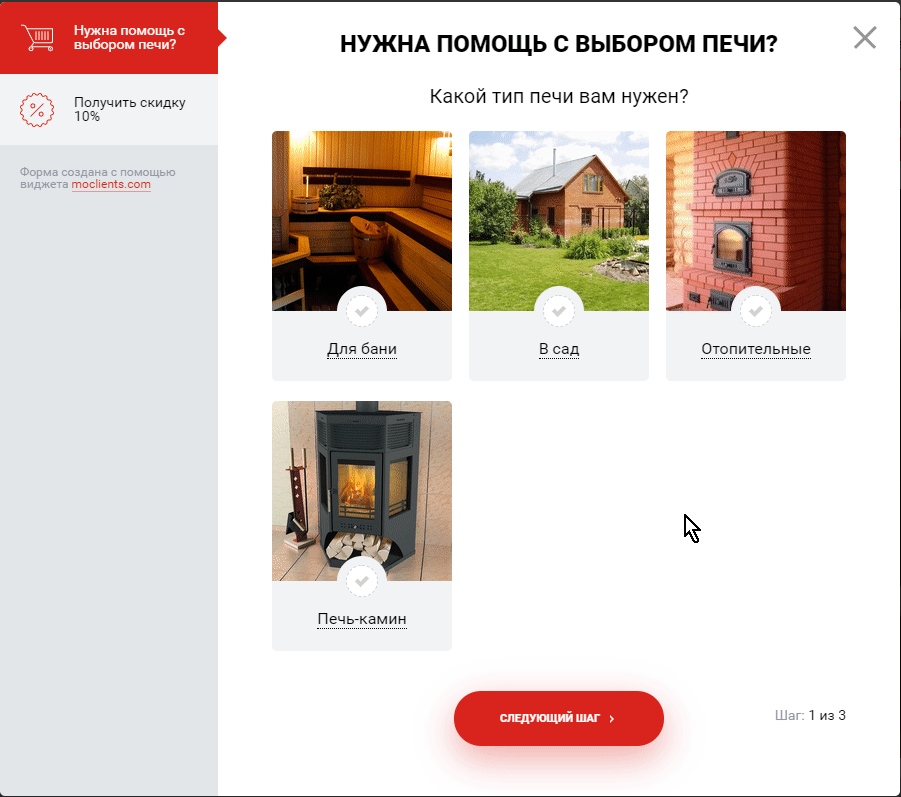Click the 'Печь-камин' label
The height and width of the screenshot is (797, 901).
[362, 620]
